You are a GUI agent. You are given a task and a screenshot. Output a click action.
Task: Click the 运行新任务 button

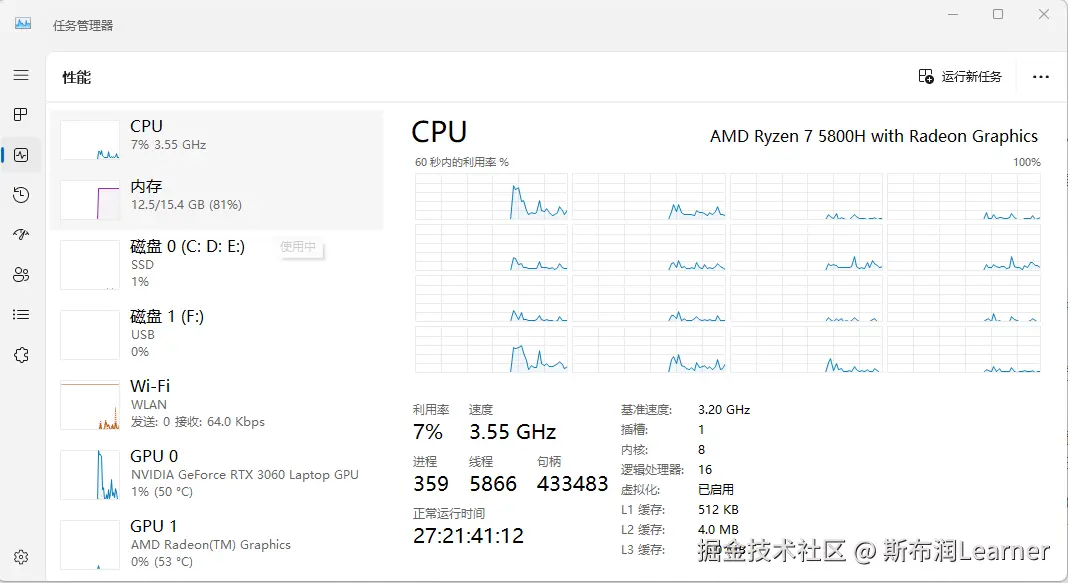960,77
